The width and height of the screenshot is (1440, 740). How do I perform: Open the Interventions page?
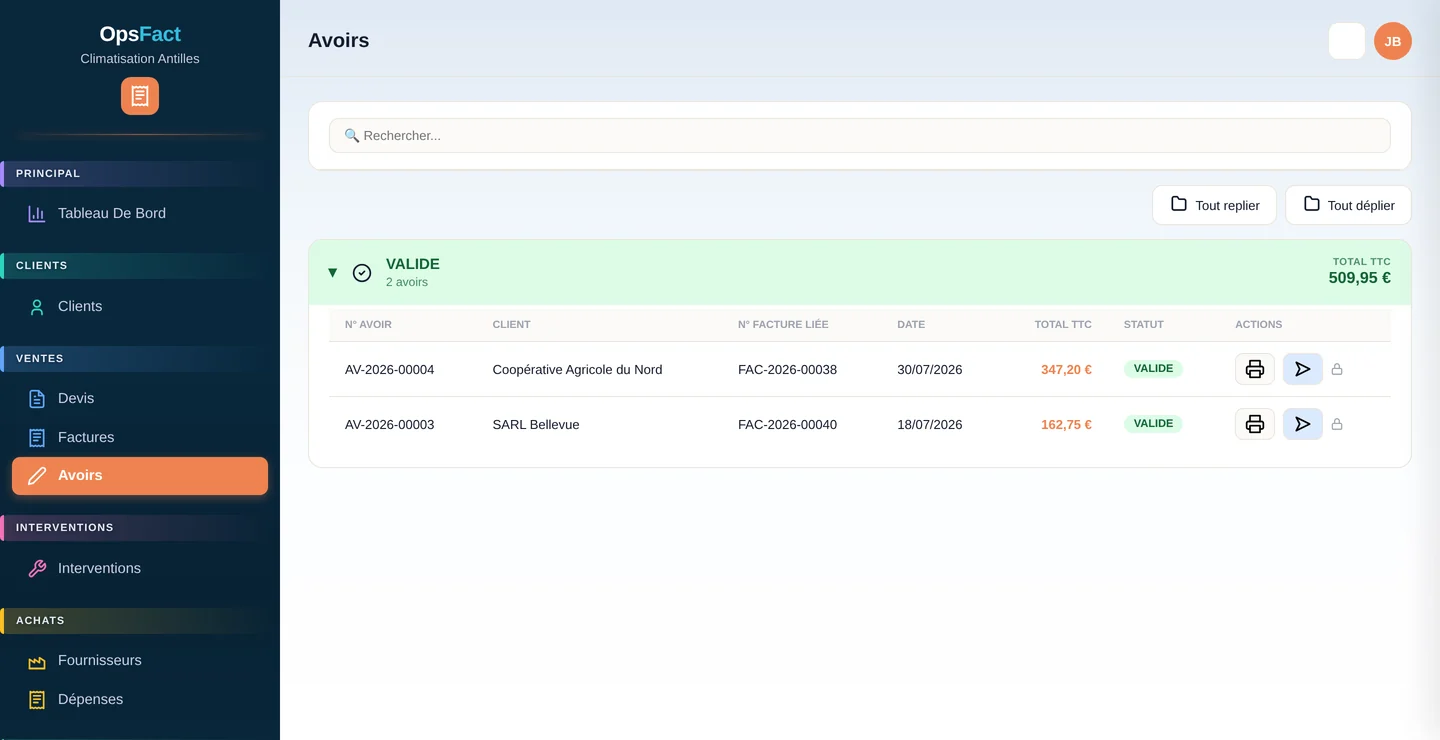coord(140,568)
